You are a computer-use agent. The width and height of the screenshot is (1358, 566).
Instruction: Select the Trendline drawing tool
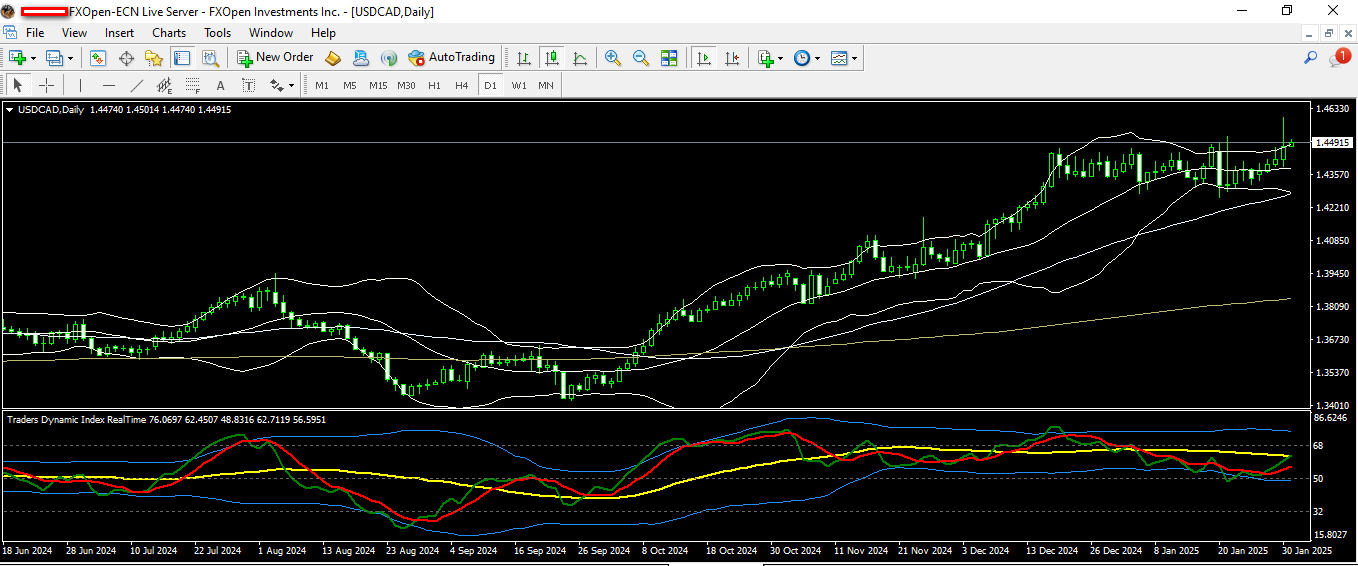(x=137, y=85)
